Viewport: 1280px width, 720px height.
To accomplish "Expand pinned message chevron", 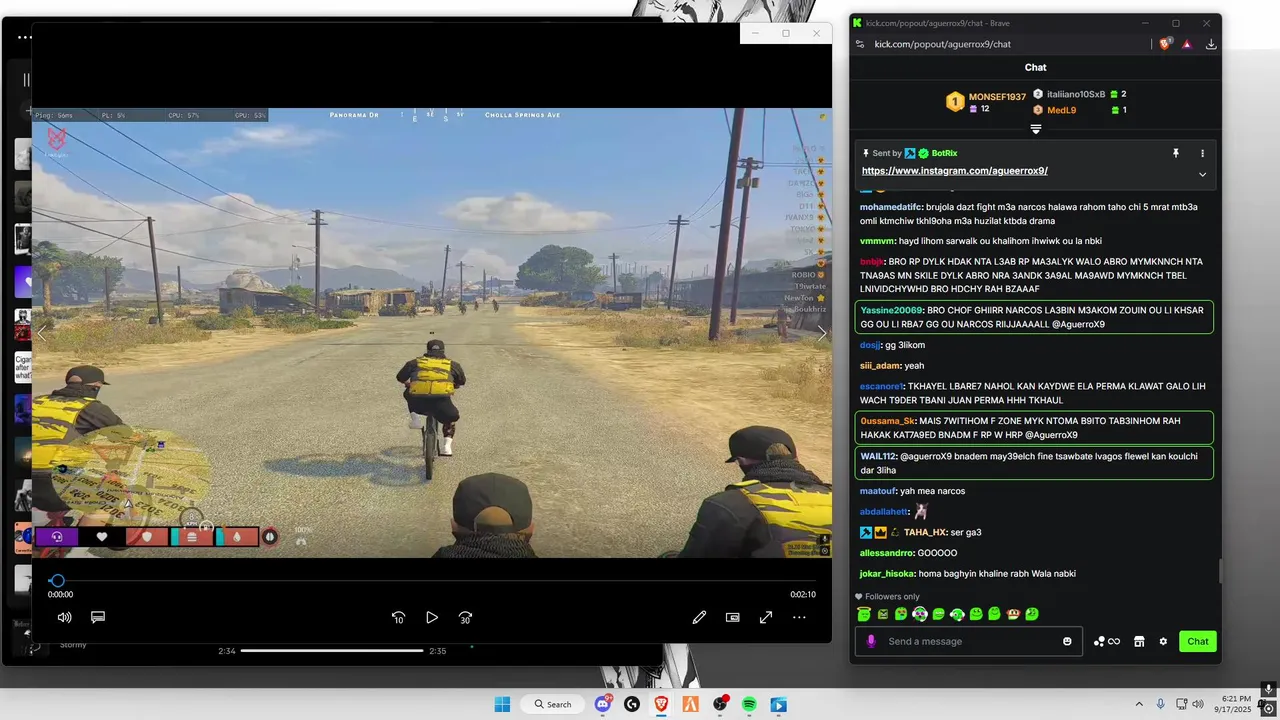I will pos(1202,174).
